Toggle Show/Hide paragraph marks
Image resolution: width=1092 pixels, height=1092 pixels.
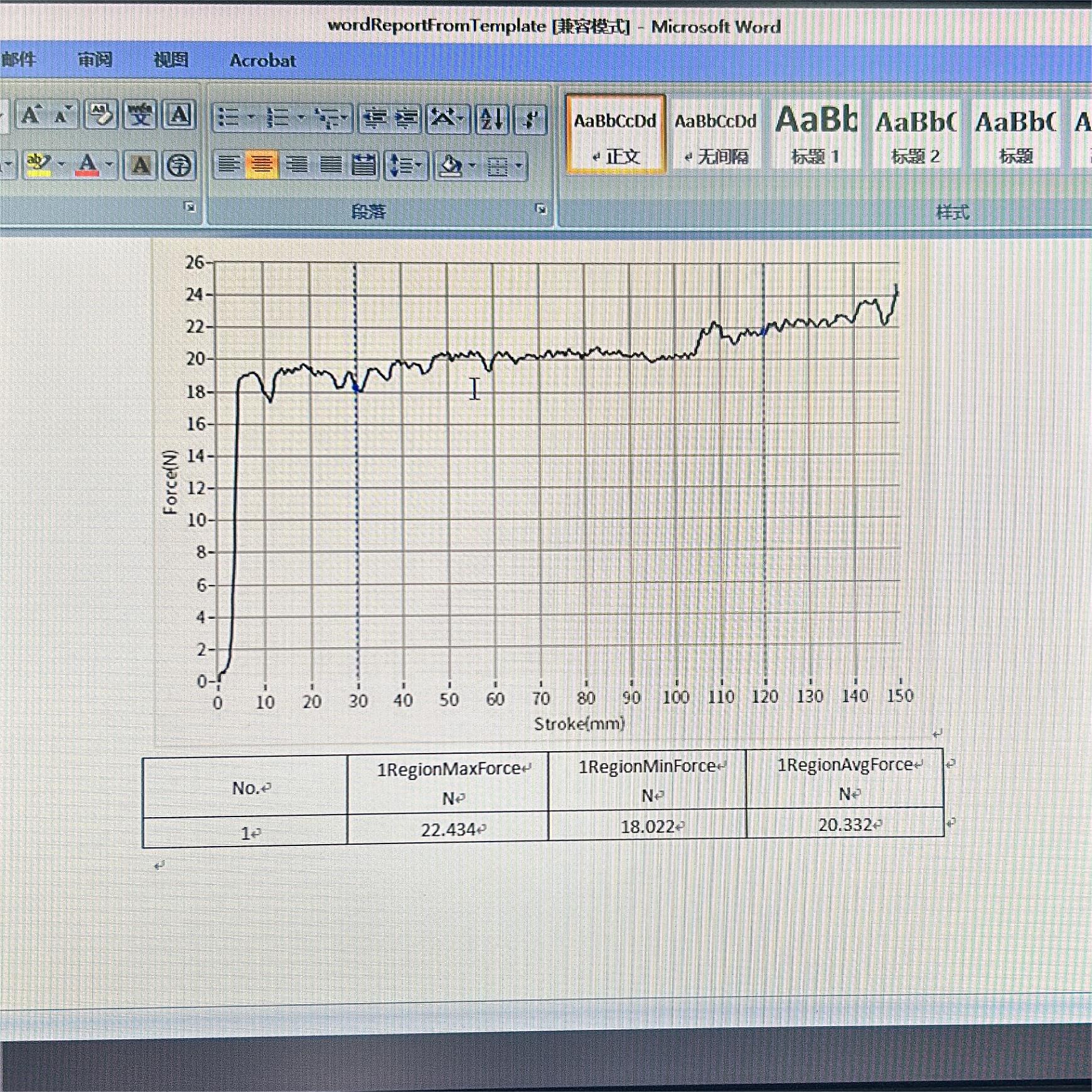531,119
